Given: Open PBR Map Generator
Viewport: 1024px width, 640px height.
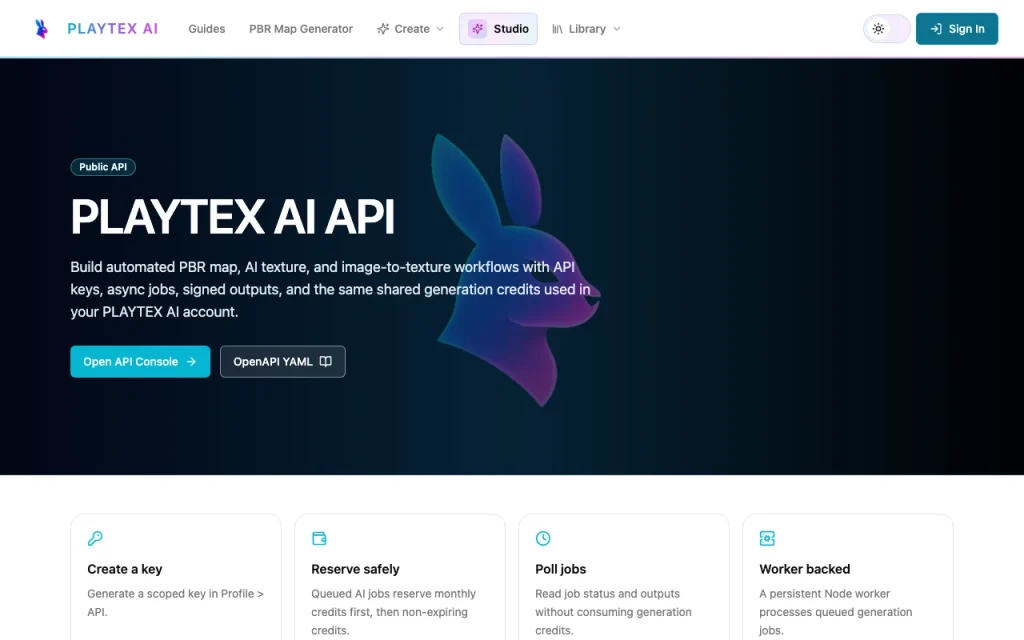Looking at the screenshot, I should click(300, 29).
